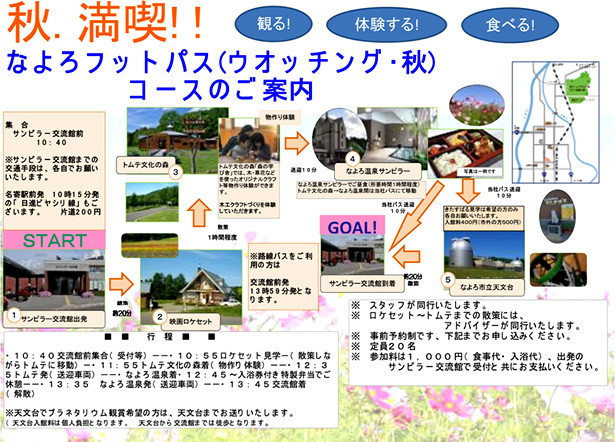This screenshot has width=615, height=442.
Task: Click the 物作り体験 label
Action: 280,117
